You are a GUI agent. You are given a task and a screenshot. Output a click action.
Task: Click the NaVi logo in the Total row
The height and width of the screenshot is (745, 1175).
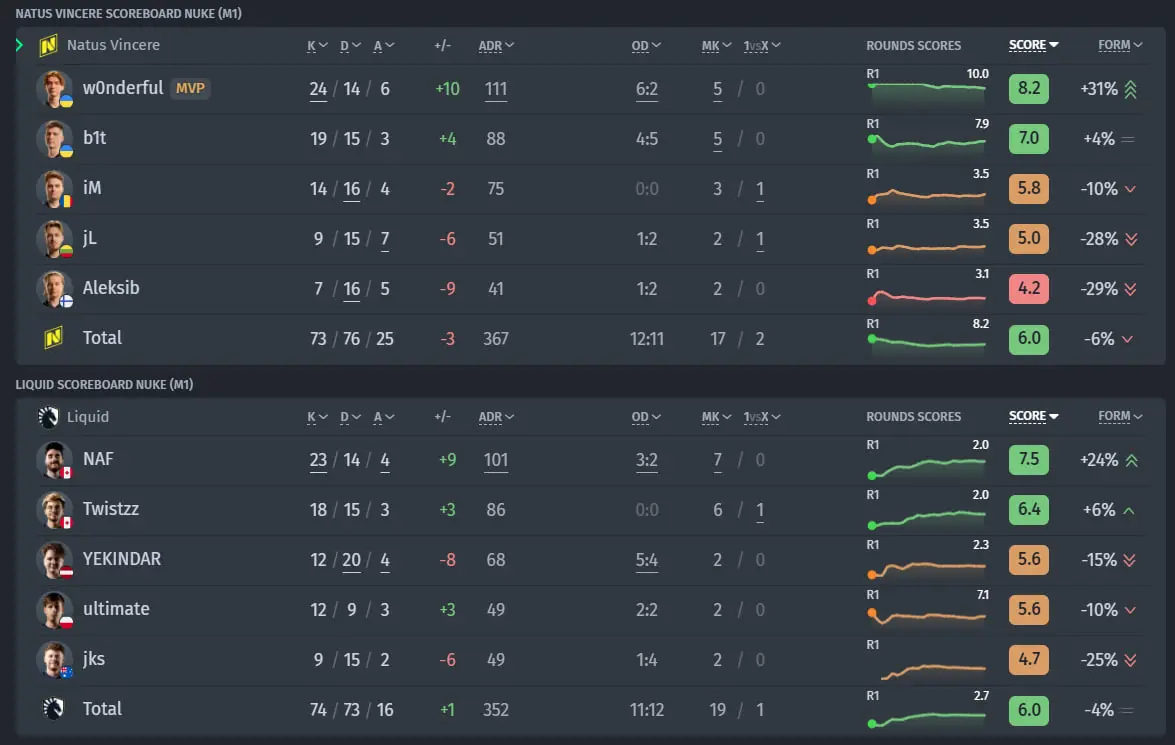point(53,338)
